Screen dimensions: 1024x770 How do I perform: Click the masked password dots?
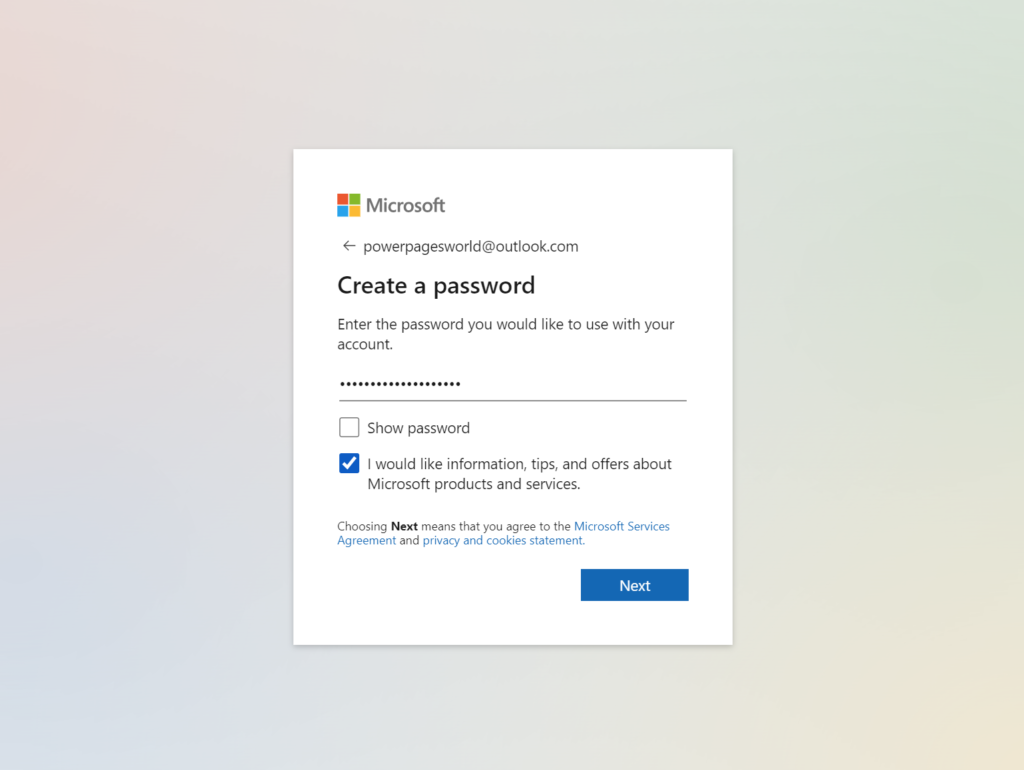click(x=400, y=384)
